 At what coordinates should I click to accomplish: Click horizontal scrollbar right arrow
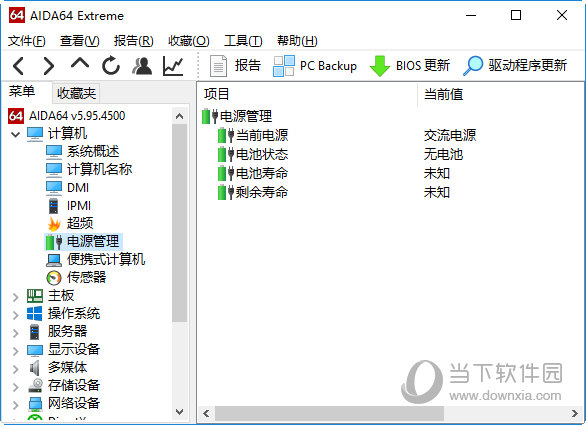[575, 413]
